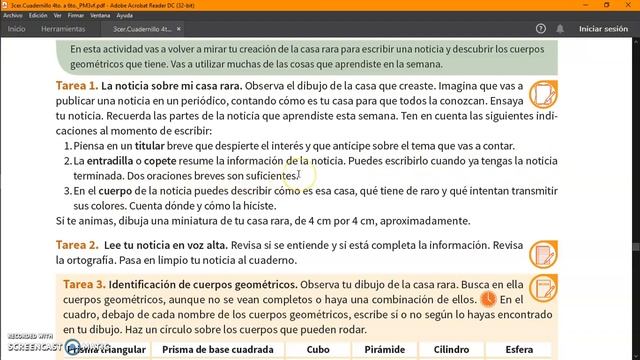Open the help question mark icon
The image size is (640, 360).
pyautogui.click(x=541, y=29)
